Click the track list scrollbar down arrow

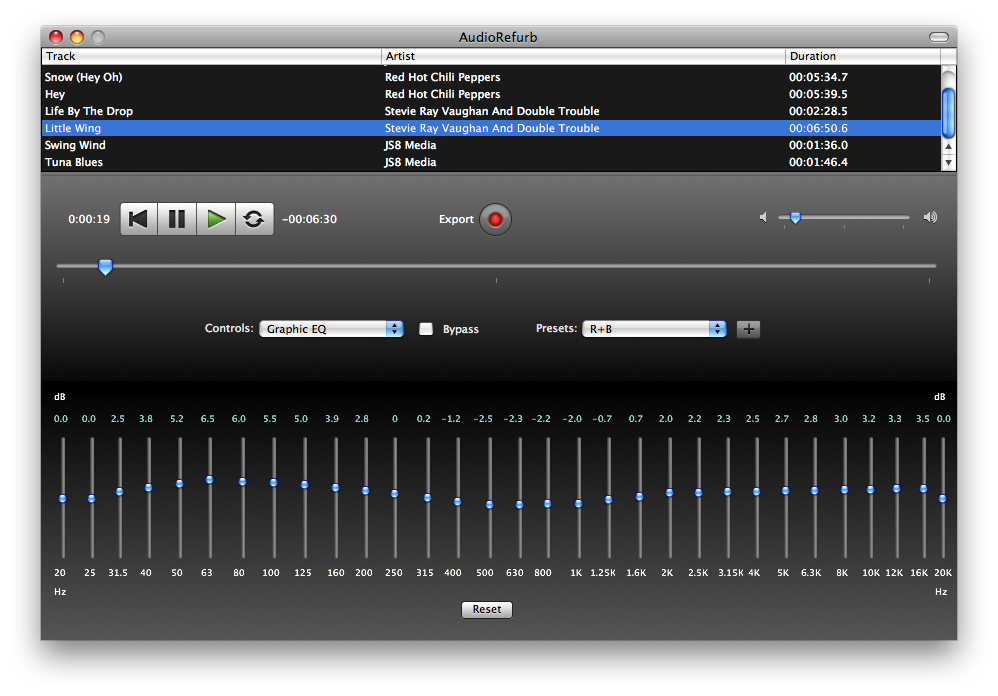pos(948,163)
